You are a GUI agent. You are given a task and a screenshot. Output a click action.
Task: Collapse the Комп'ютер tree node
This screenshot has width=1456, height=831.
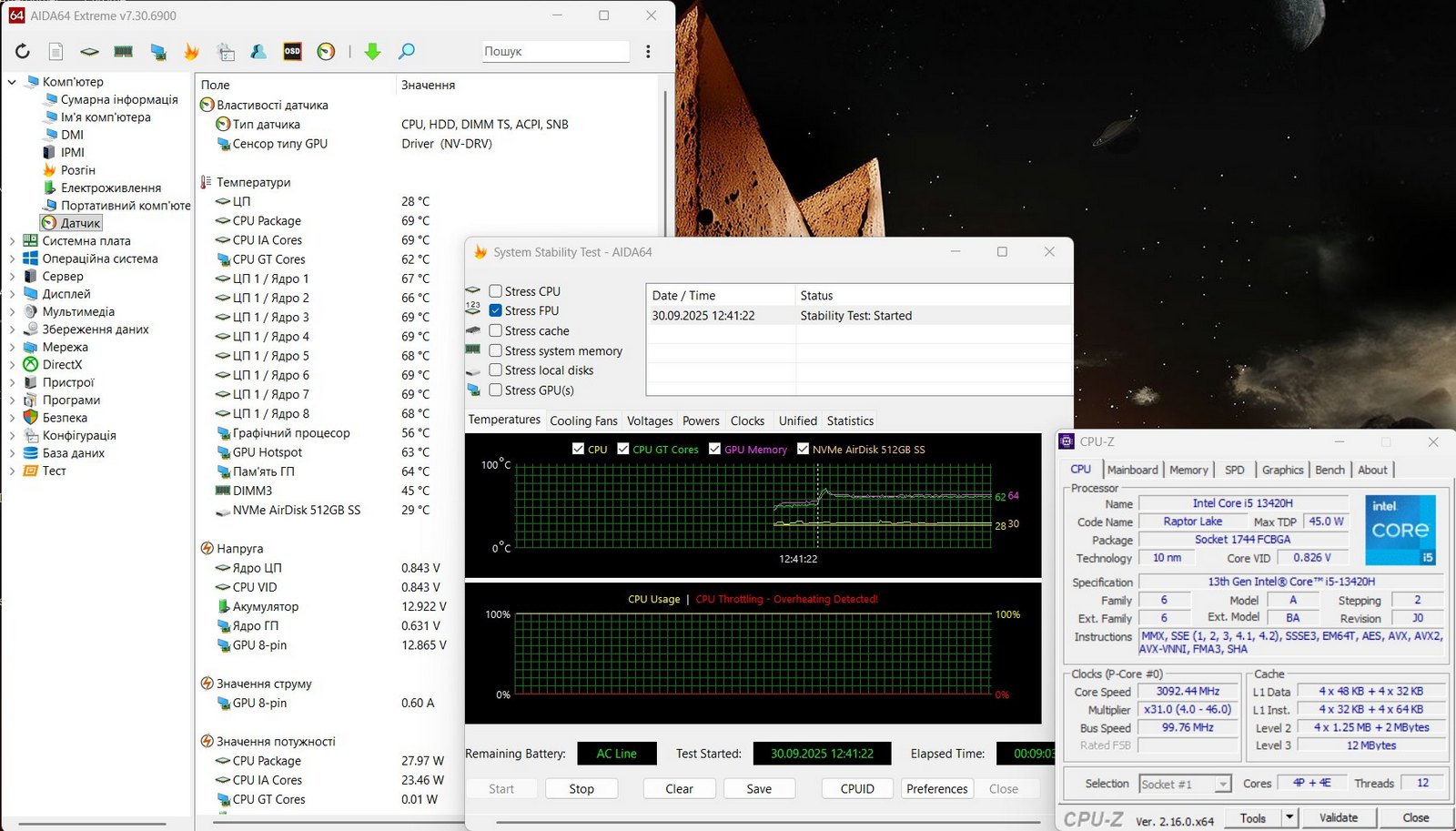[12, 82]
